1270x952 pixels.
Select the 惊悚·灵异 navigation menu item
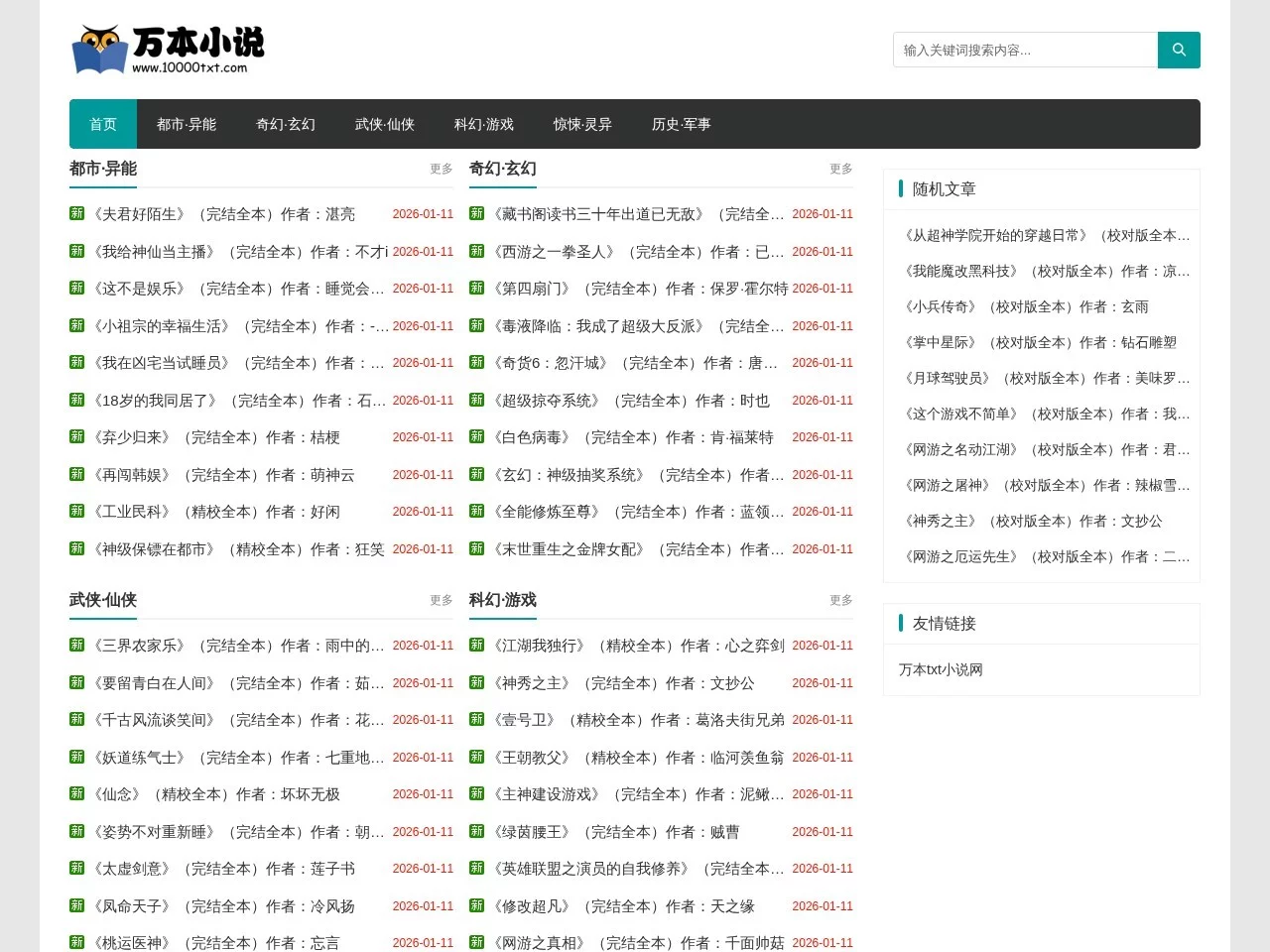pos(582,124)
